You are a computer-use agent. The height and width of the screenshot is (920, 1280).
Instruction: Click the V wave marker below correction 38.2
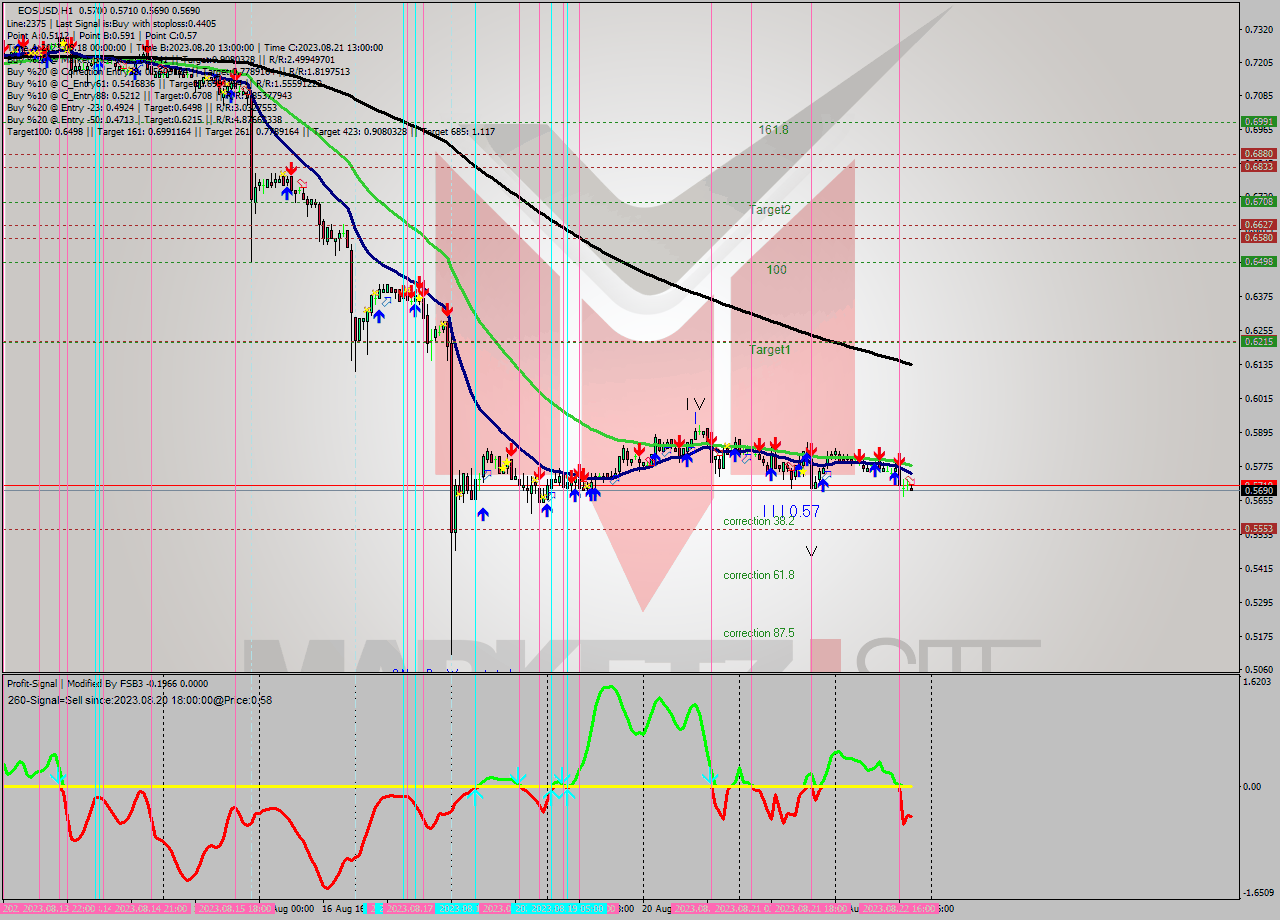pyautogui.click(x=811, y=549)
